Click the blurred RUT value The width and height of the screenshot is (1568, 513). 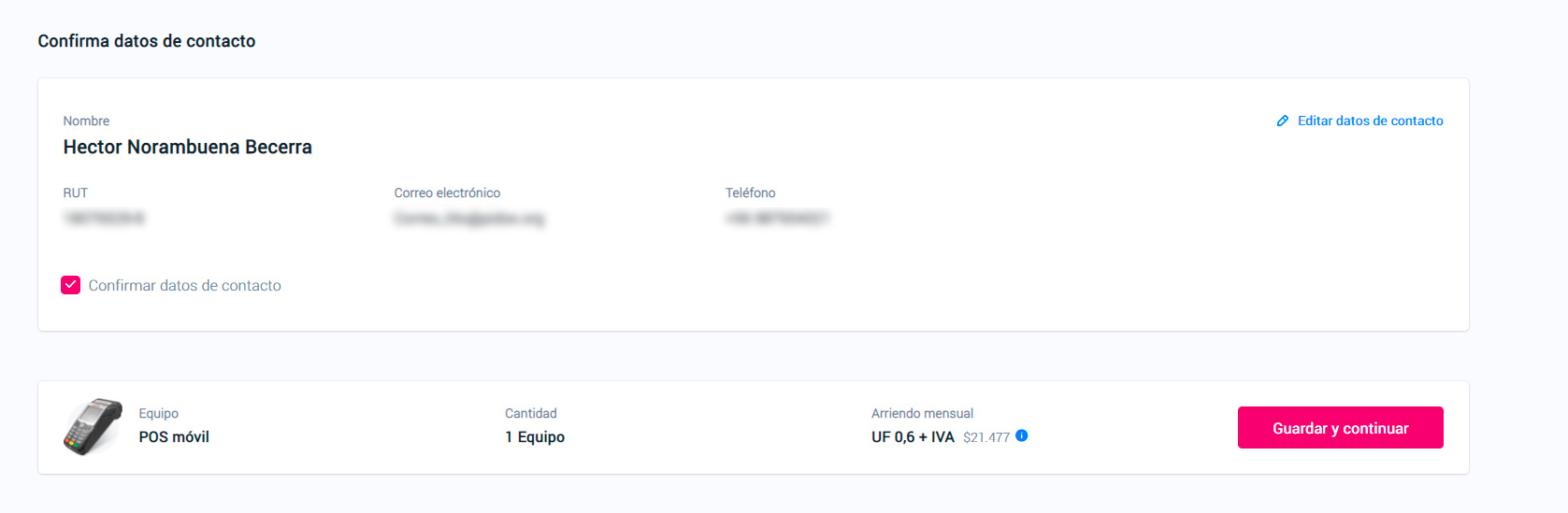click(104, 219)
